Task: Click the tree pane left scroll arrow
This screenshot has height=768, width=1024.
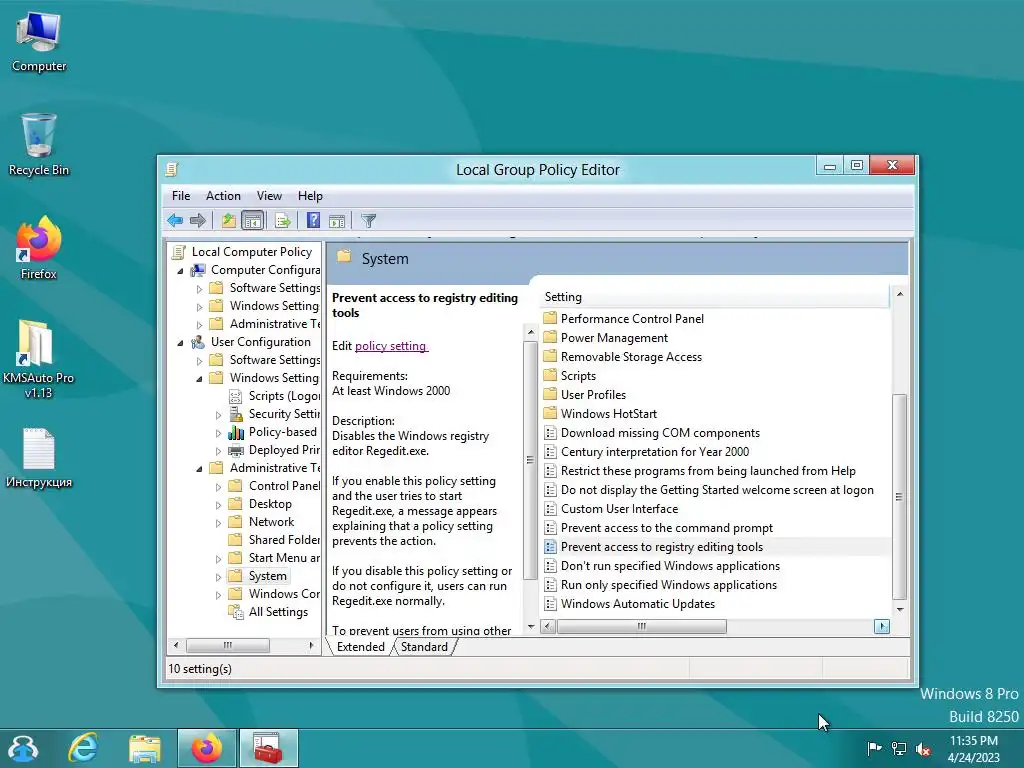Action: pos(176,645)
